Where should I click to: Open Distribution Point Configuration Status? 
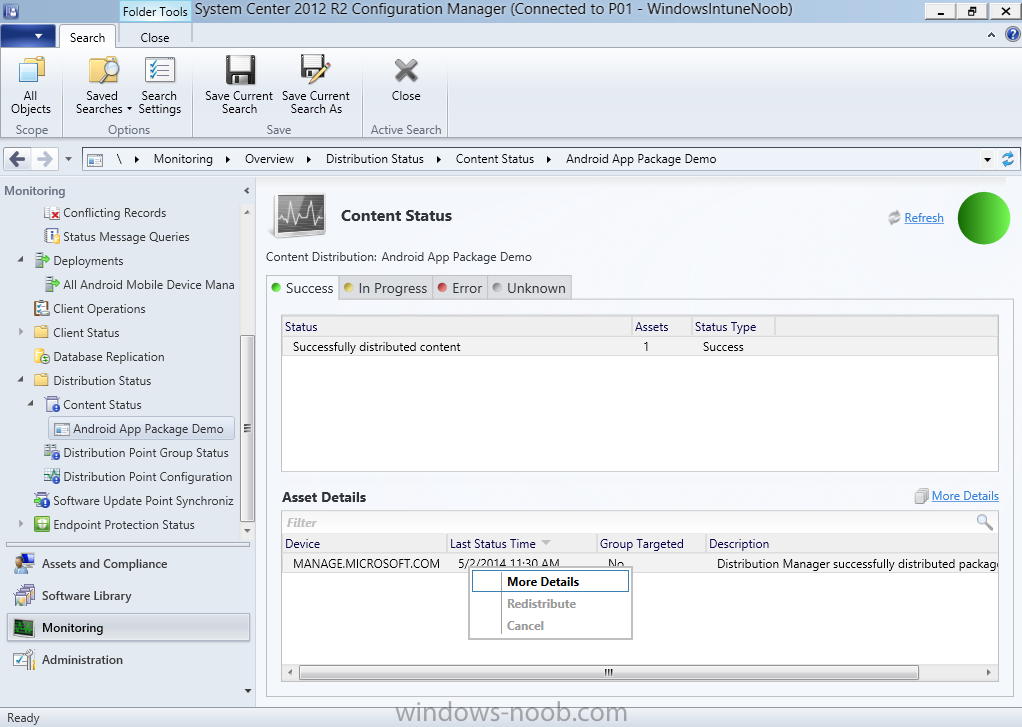coord(147,477)
